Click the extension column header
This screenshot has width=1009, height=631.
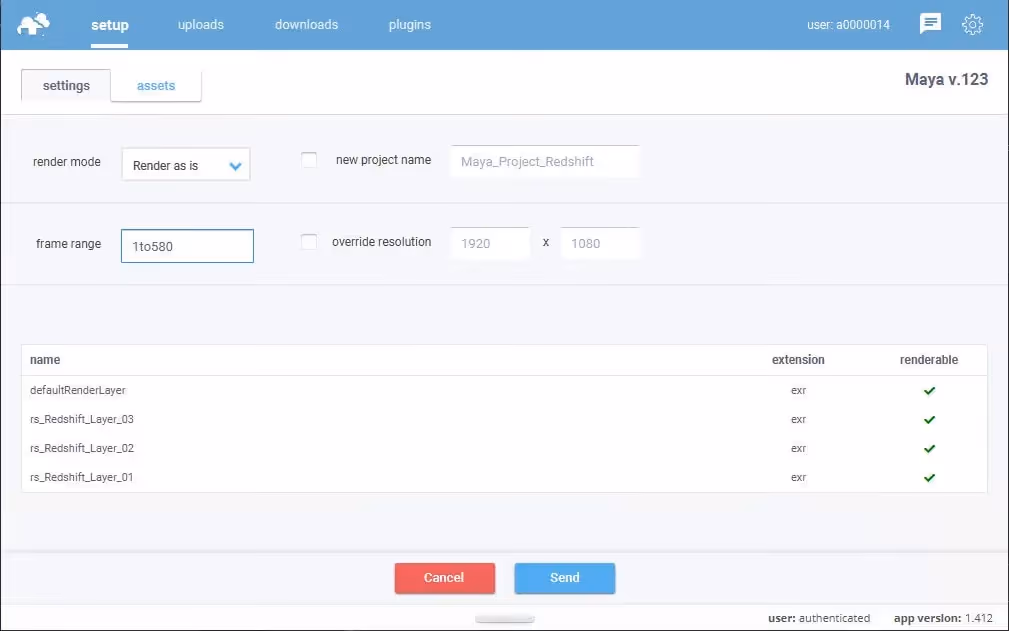(798, 360)
